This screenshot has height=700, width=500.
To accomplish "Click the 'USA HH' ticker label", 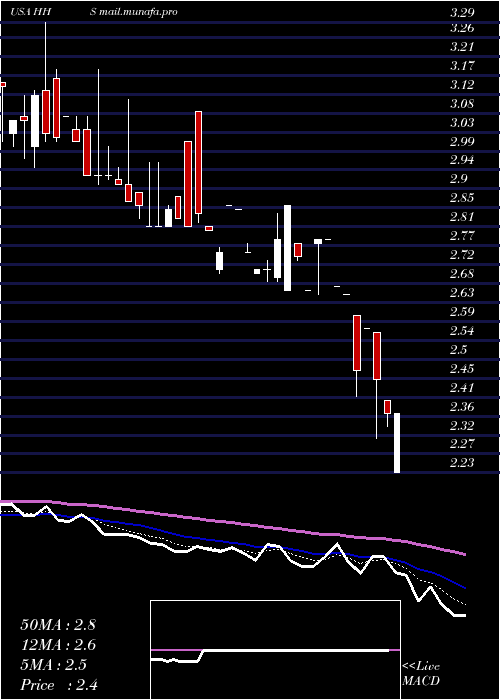I will tap(32, 12).
